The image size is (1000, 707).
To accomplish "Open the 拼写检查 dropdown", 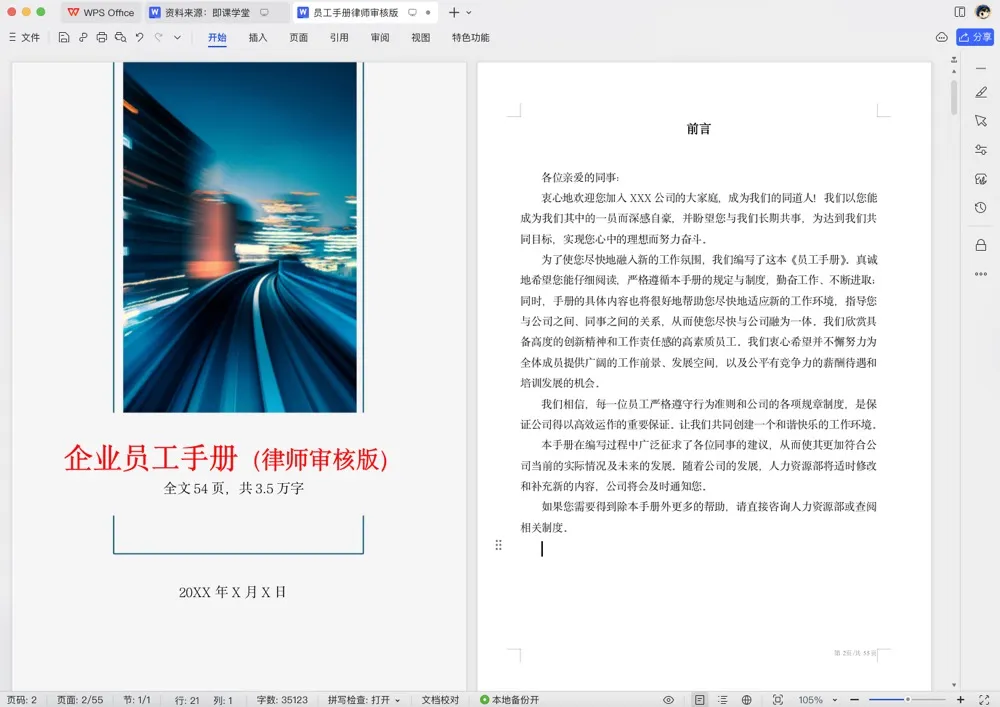I will (364, 700).
